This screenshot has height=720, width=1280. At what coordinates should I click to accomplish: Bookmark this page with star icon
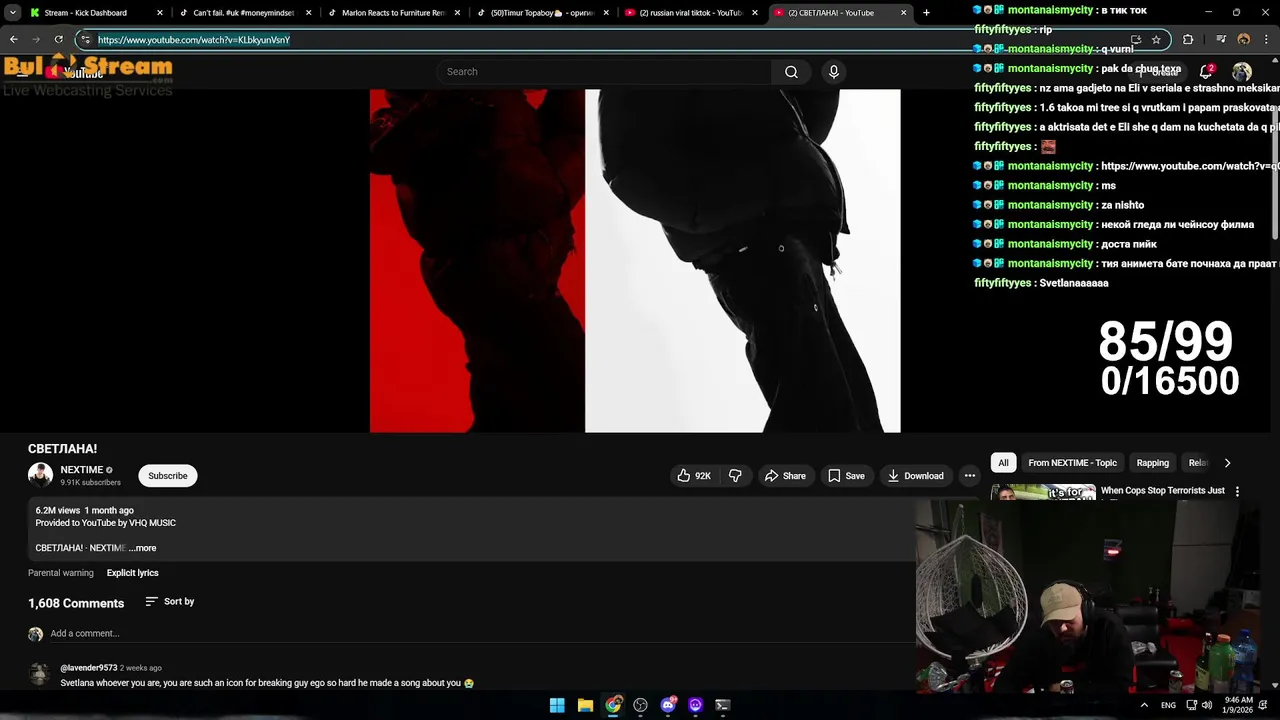point(1156,40)
